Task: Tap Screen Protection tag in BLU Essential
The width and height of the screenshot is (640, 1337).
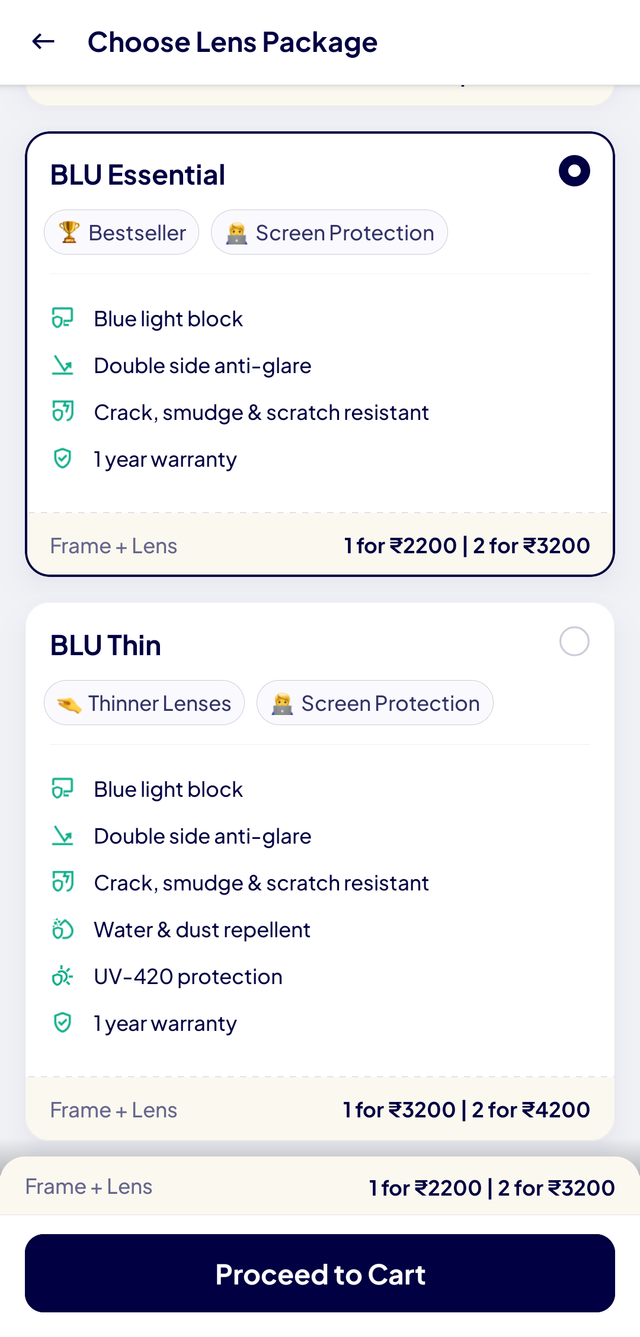Action: tap(329, 233)
